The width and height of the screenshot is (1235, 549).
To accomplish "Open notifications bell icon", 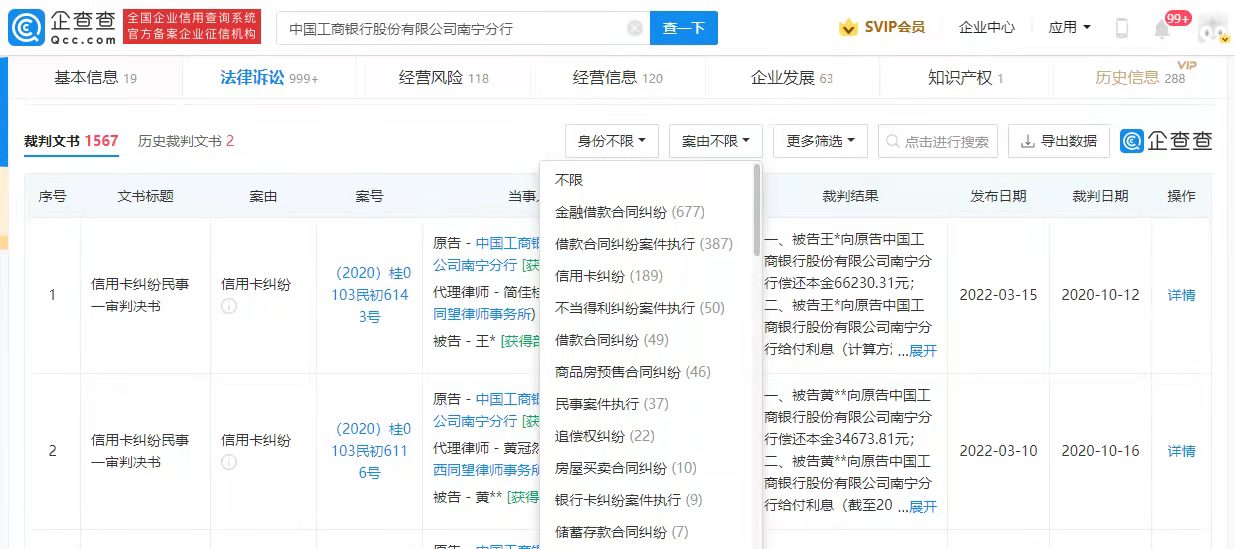I will tap(1161, 29).
